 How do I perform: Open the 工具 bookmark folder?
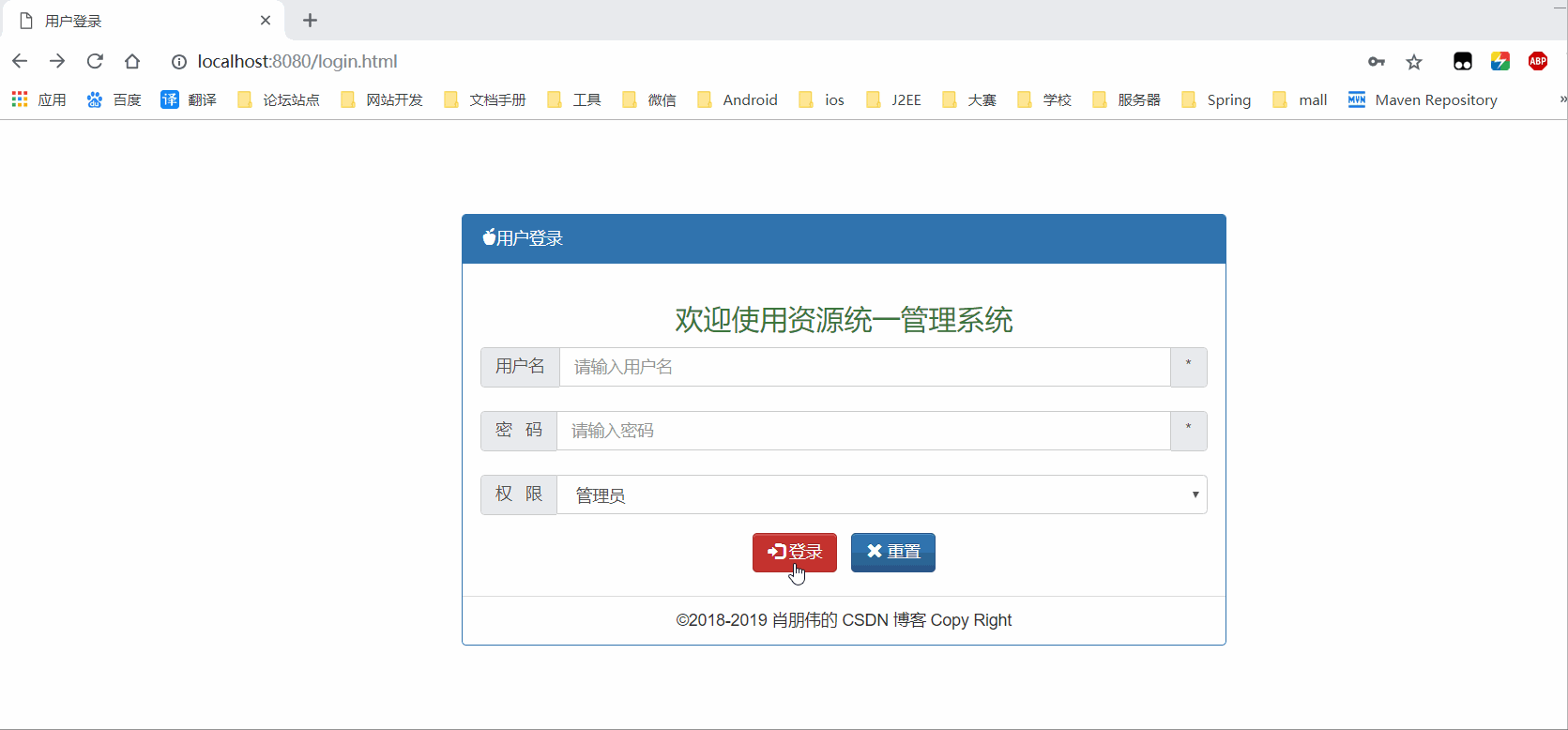click(574, 99)
